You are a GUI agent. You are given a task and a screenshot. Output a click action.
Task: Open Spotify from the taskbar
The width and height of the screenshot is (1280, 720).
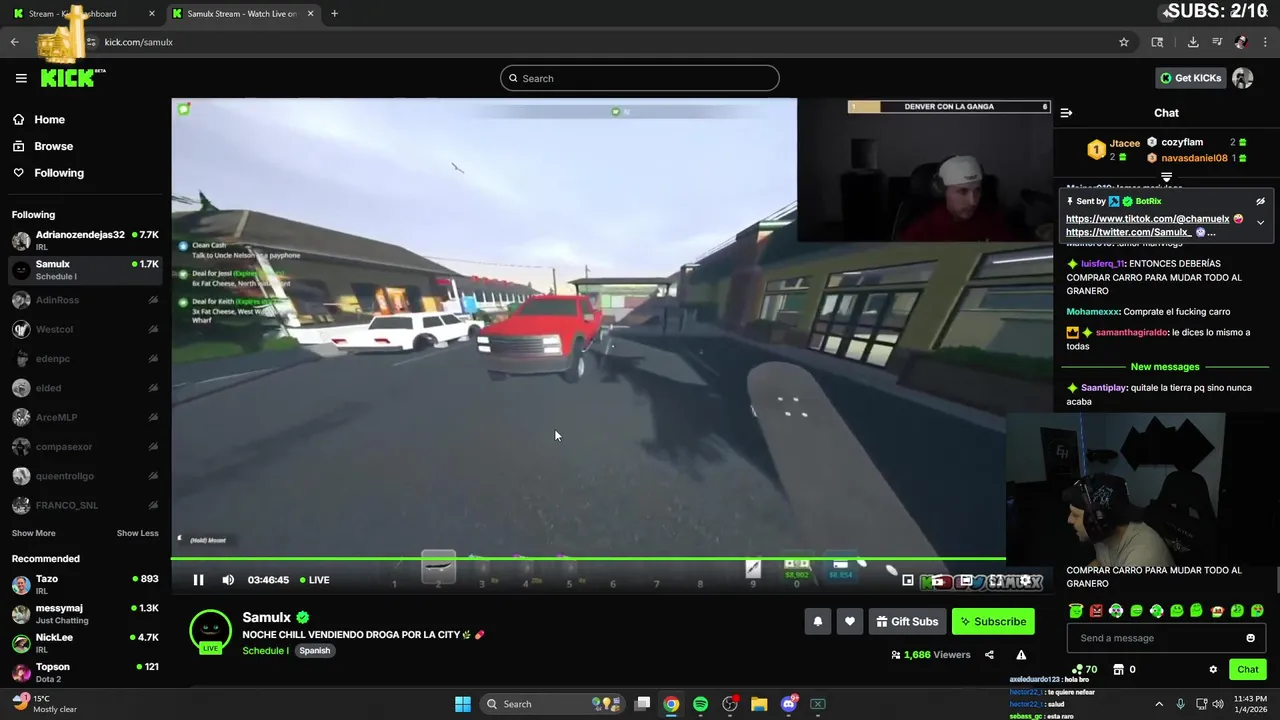(x=700, y=704)
